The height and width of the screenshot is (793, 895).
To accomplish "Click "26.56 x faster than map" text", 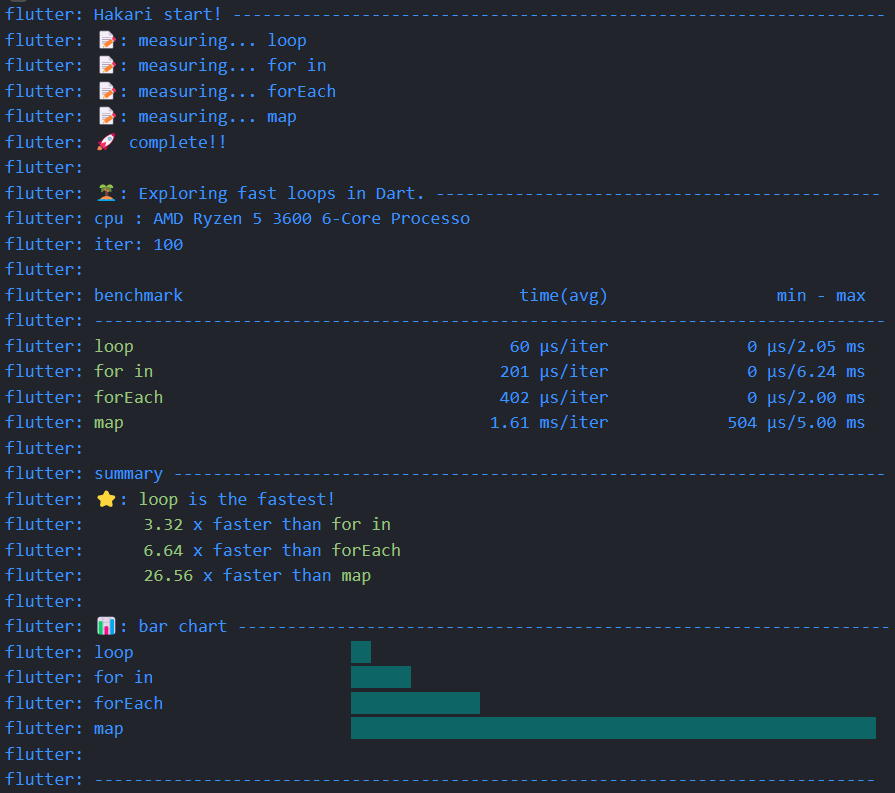I will click(258, 575).
